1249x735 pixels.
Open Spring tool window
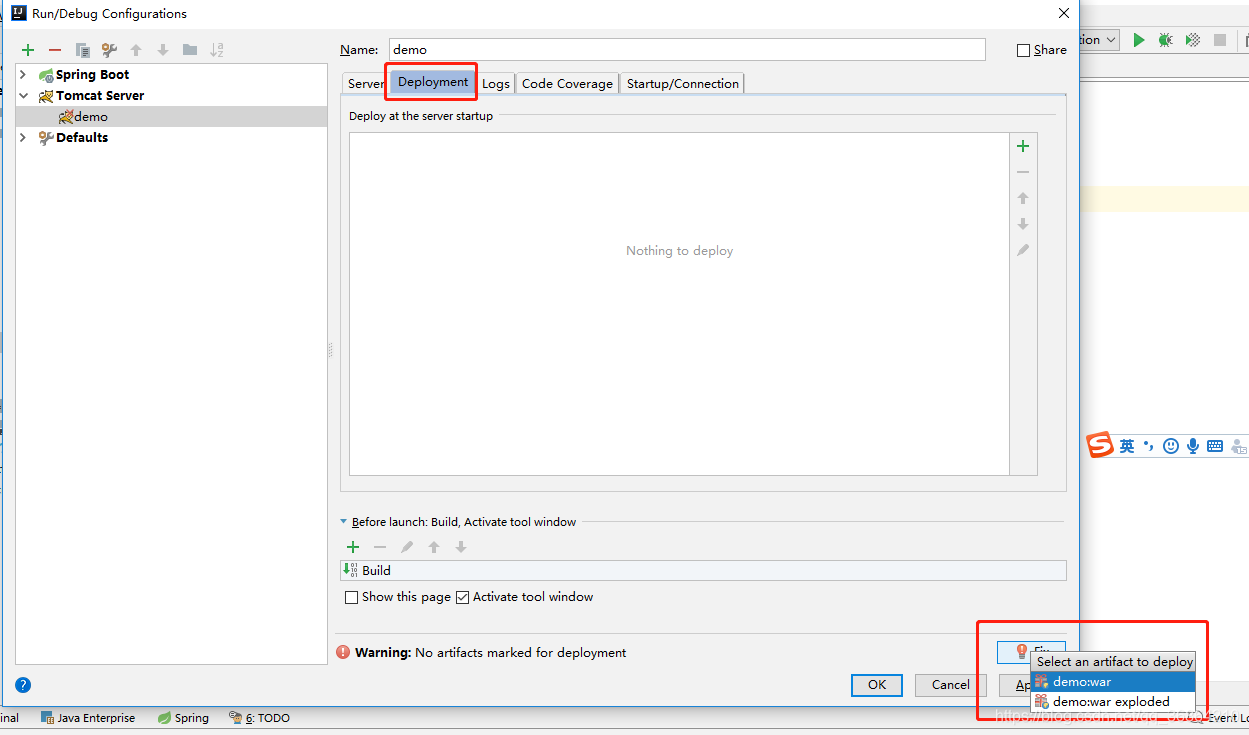pyautogui.click(x=183, y=718)
